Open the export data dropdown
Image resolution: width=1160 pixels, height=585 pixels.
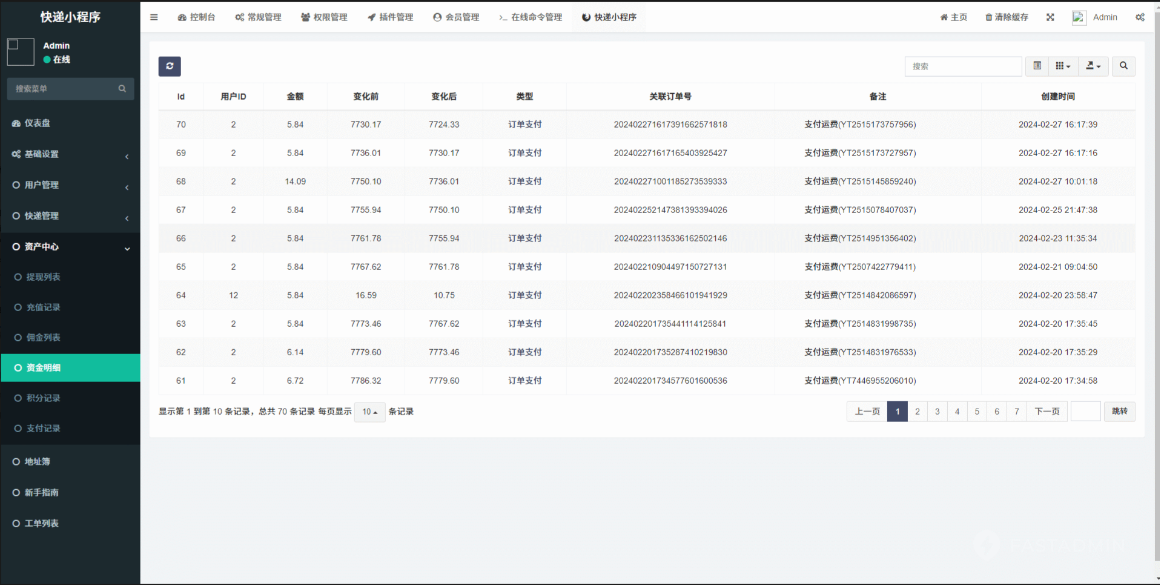point(1095,66)
